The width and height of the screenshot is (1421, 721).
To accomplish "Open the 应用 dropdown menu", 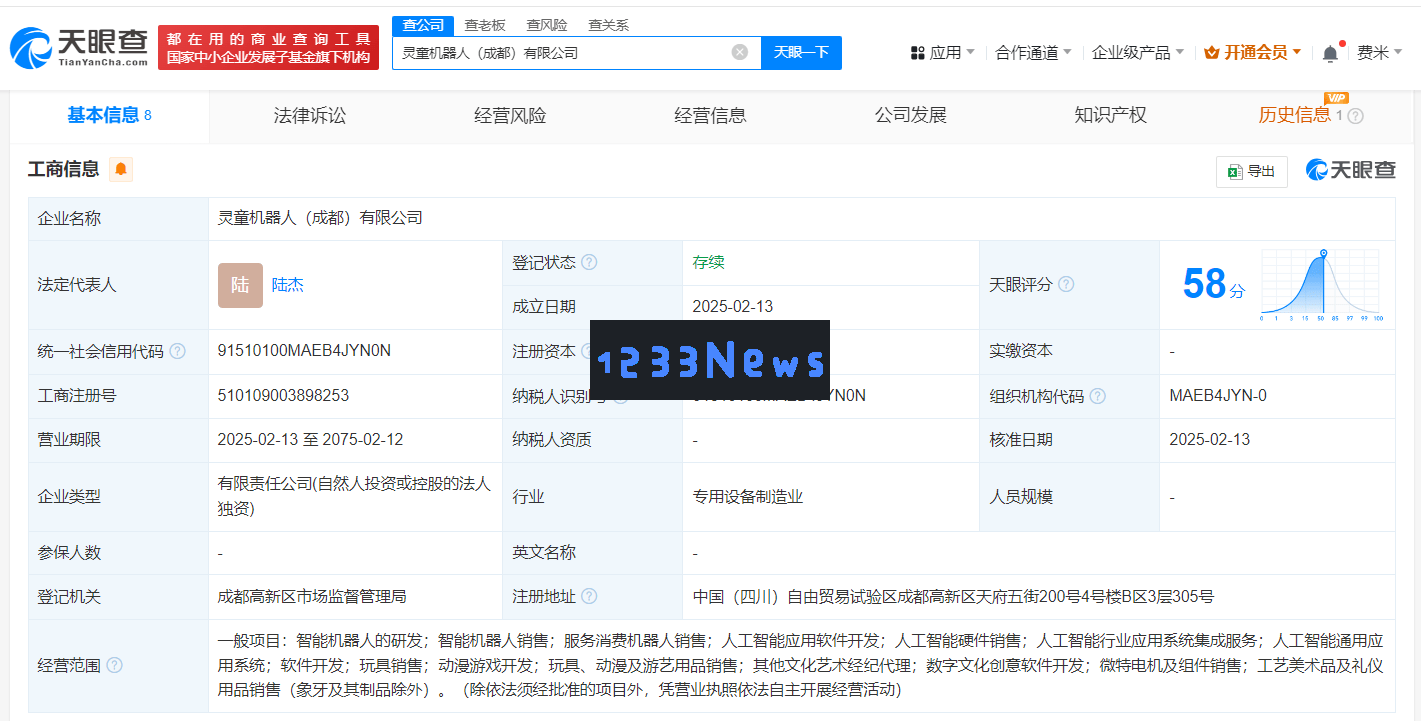I will tap(943, 53).
